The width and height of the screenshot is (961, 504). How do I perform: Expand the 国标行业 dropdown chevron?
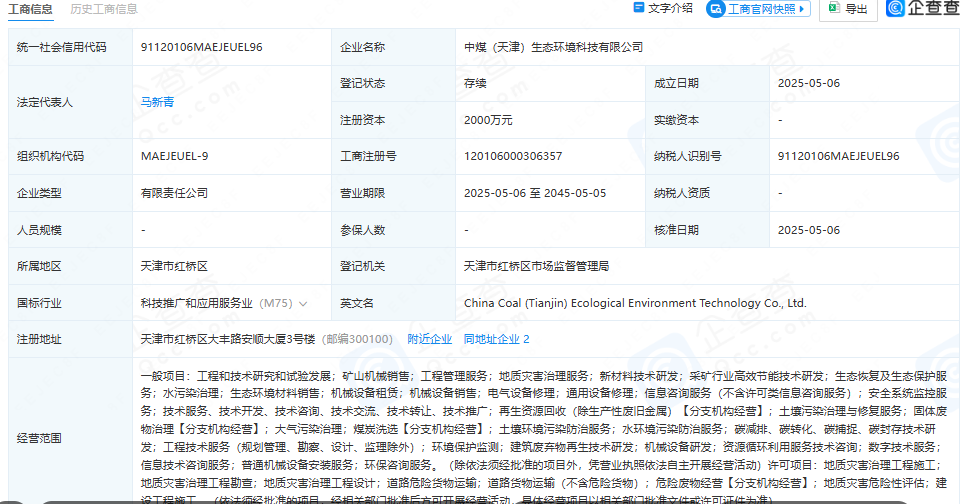click(303, 304)
